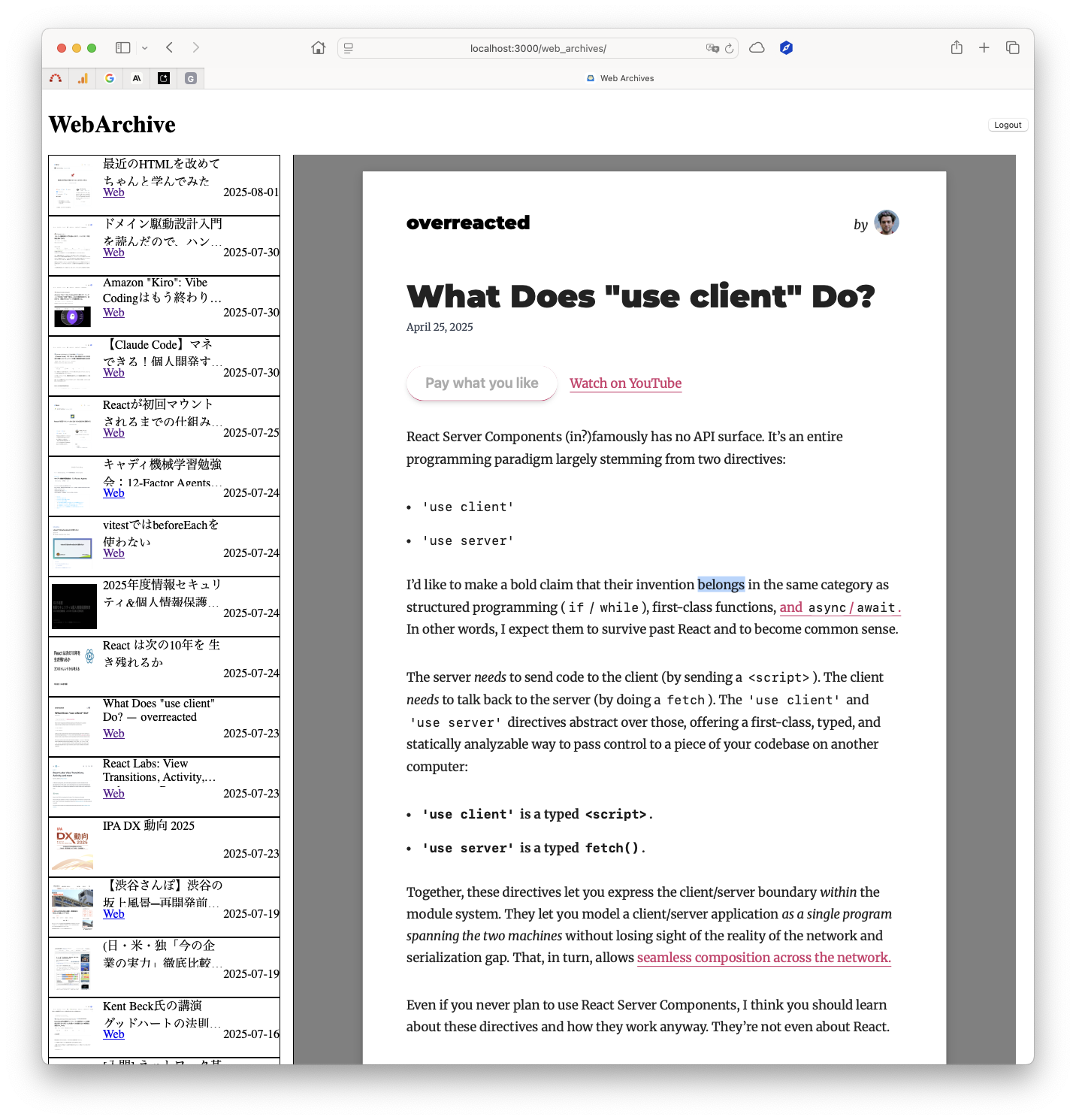Click the page settings icon in address bar
The width and height of the screenshot is (1076, 1120).
pyautogui.click(x=349, y=48)
